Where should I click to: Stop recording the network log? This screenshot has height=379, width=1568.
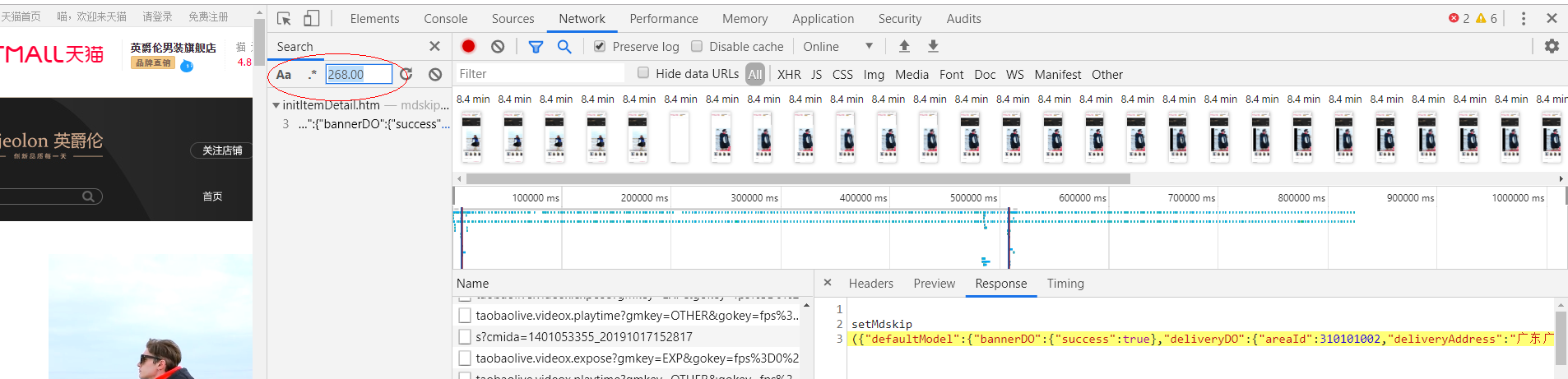pyautogui.click(x=469, y=47)
